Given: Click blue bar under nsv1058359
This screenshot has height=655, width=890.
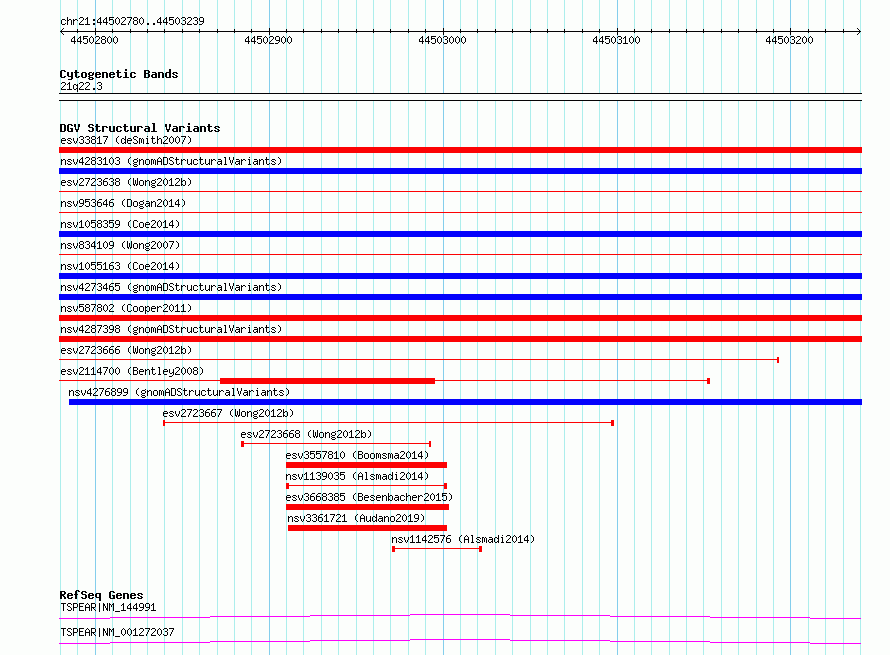Looking at the screenshot, I should coord(460,234).
